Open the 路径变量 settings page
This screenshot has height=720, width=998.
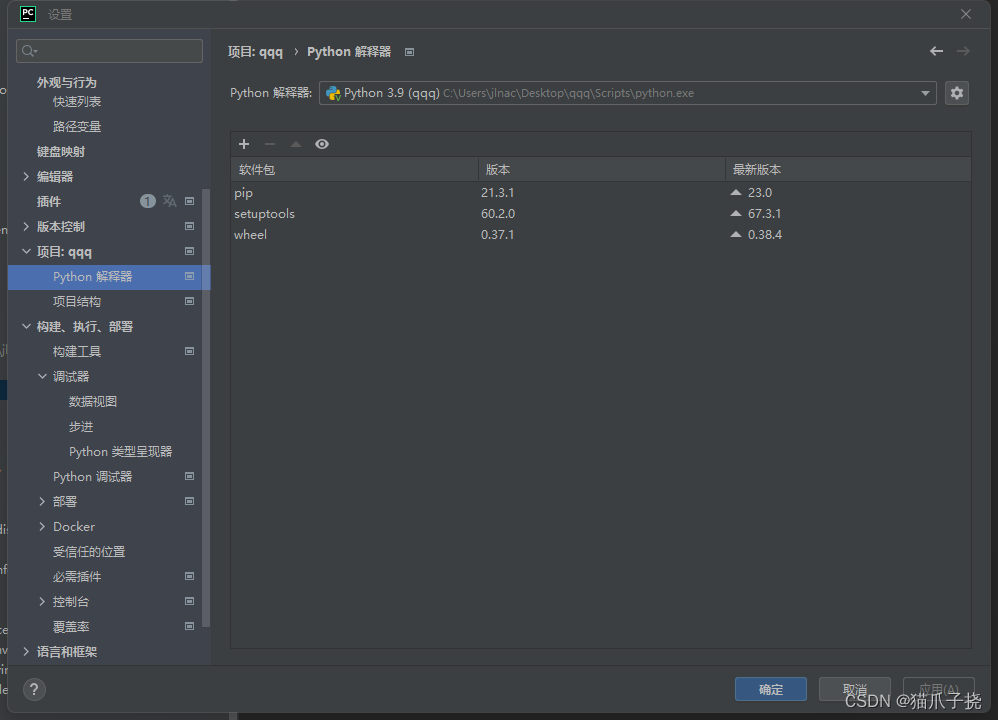point(77,127)
